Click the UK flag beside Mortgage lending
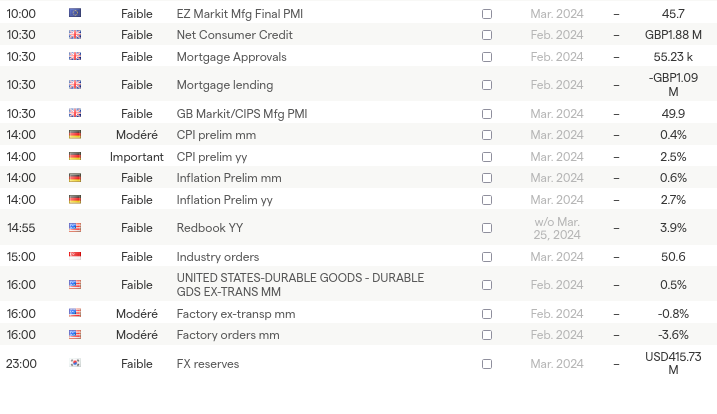 click(75, 85)
